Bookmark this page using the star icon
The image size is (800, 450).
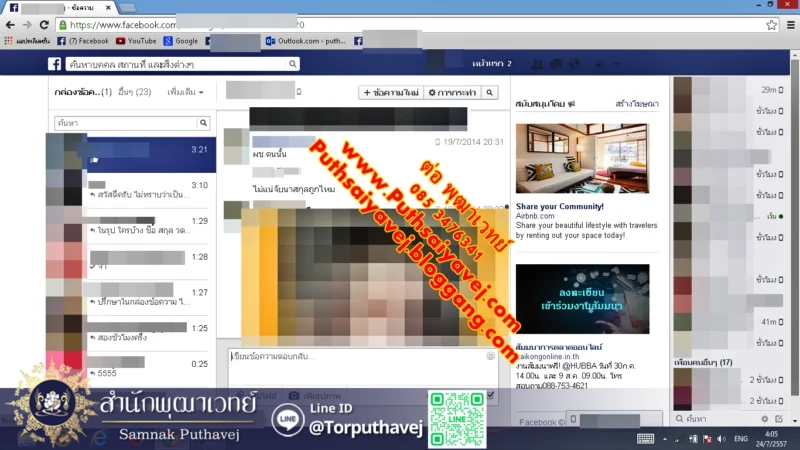coord(771,24)
